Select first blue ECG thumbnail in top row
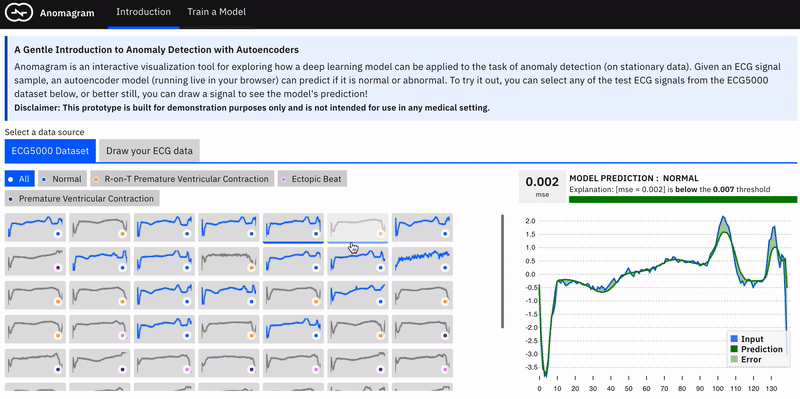Image resolution: width=800 pixels, height=399 pixels. coord(36,227)
